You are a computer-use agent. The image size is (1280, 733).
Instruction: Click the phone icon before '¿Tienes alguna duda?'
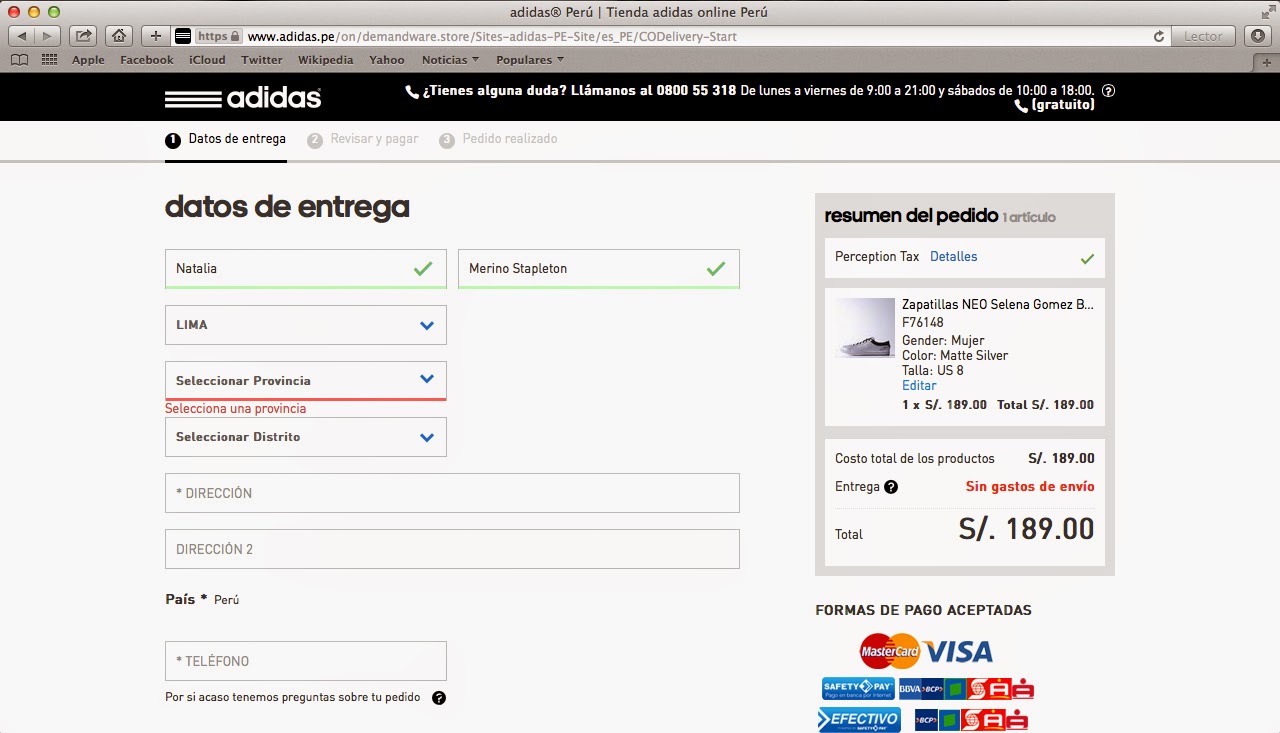(411, 91)
